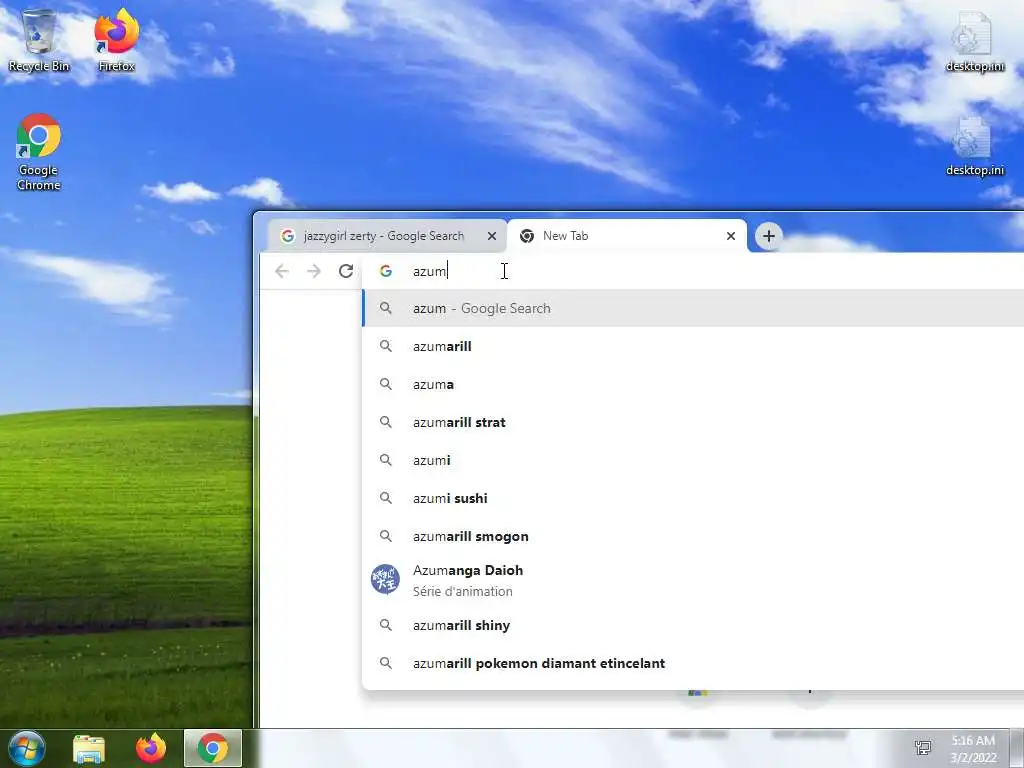Switch to the New Tab tab

coord(627,236)
